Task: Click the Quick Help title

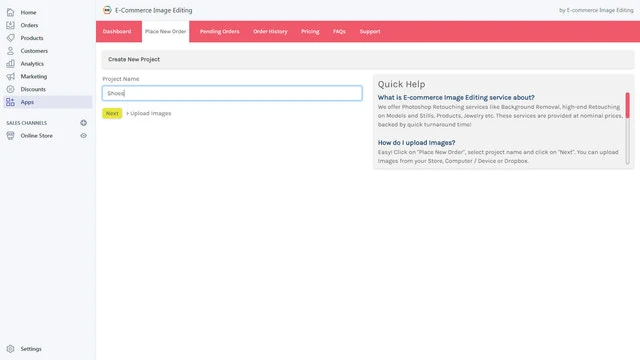Action: pos(401,84)
